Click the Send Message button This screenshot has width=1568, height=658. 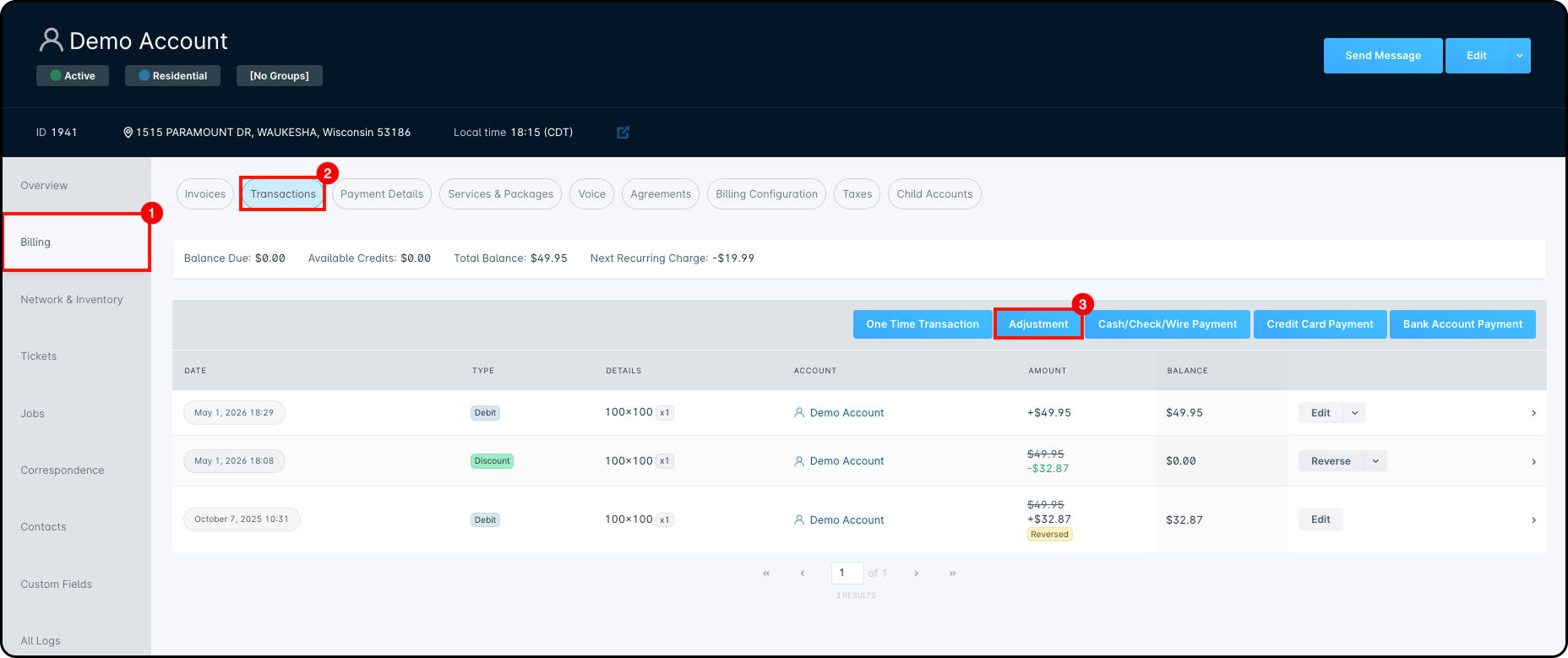click(1383, 56)
